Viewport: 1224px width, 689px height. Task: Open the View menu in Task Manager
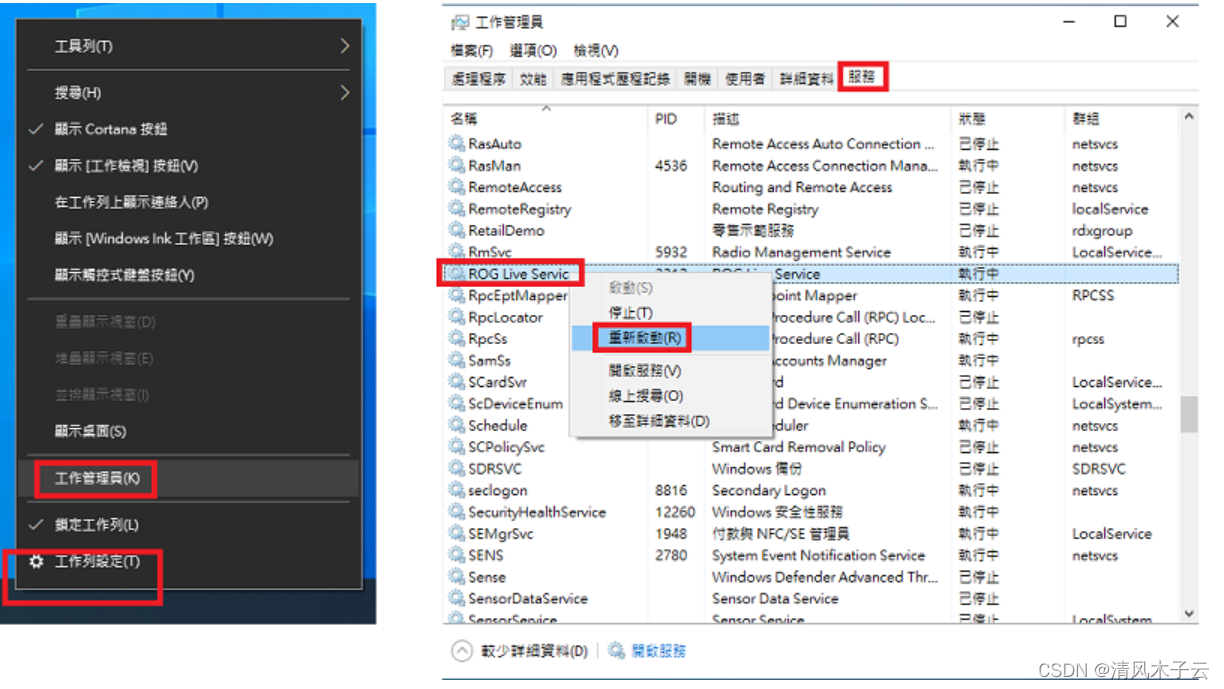tap(596, 51)
